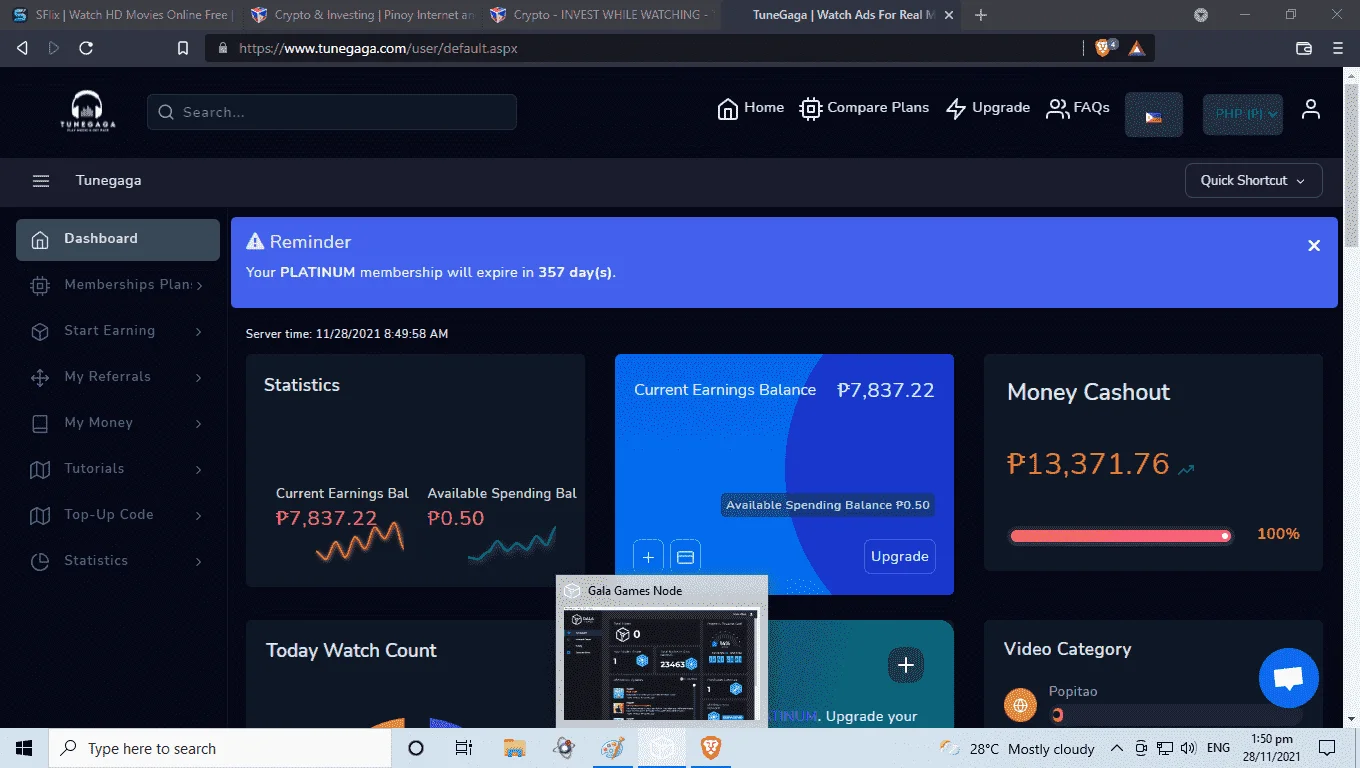Click the browser address bar URL

tap(378, 48)
